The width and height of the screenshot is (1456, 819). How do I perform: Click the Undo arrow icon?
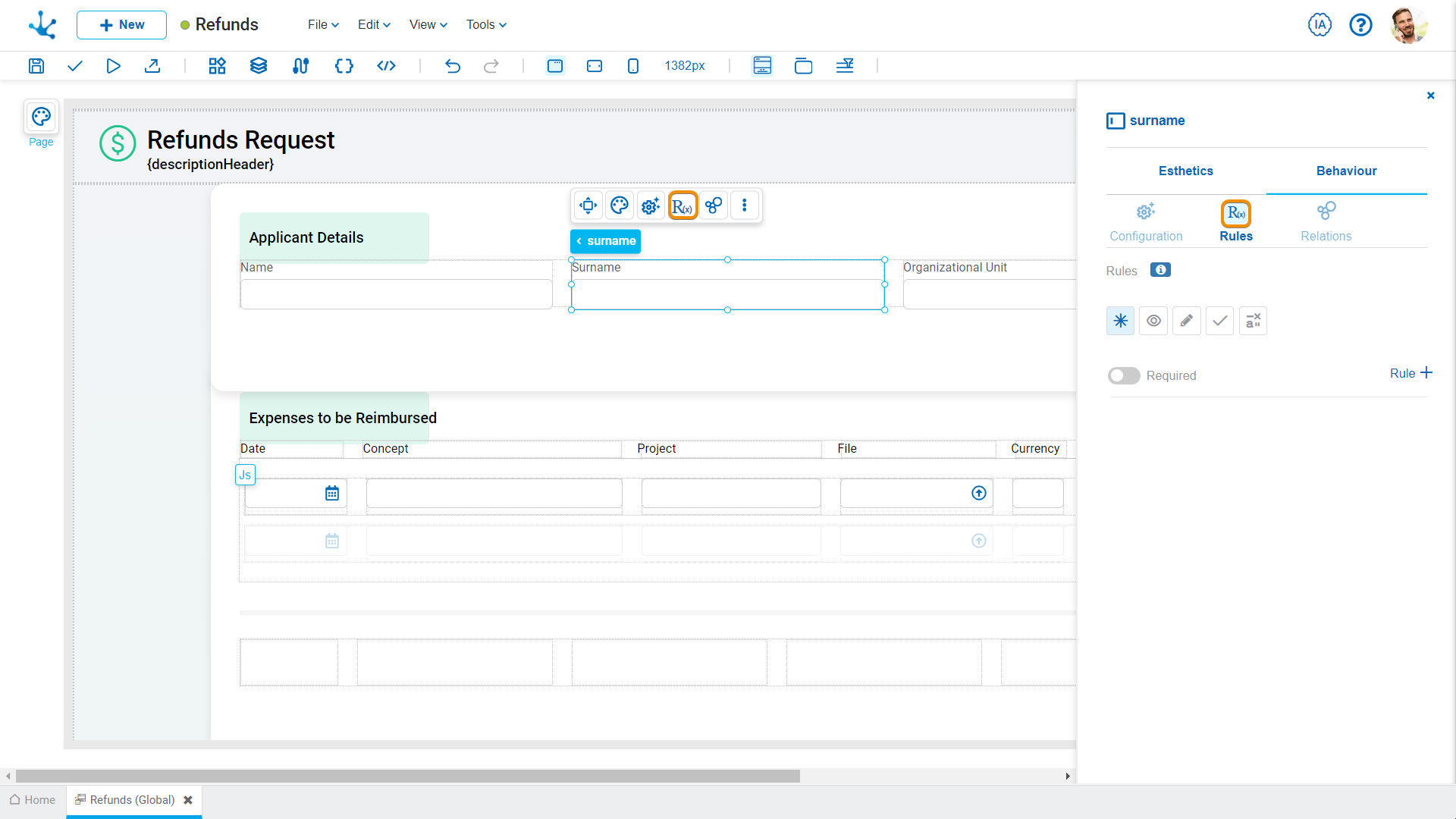pos(453,66)
